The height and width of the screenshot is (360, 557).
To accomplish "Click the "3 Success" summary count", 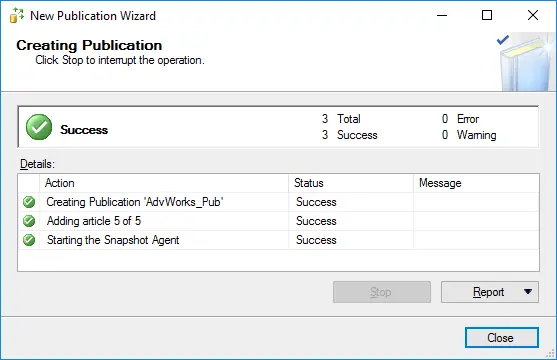I will tap(350, 135).
